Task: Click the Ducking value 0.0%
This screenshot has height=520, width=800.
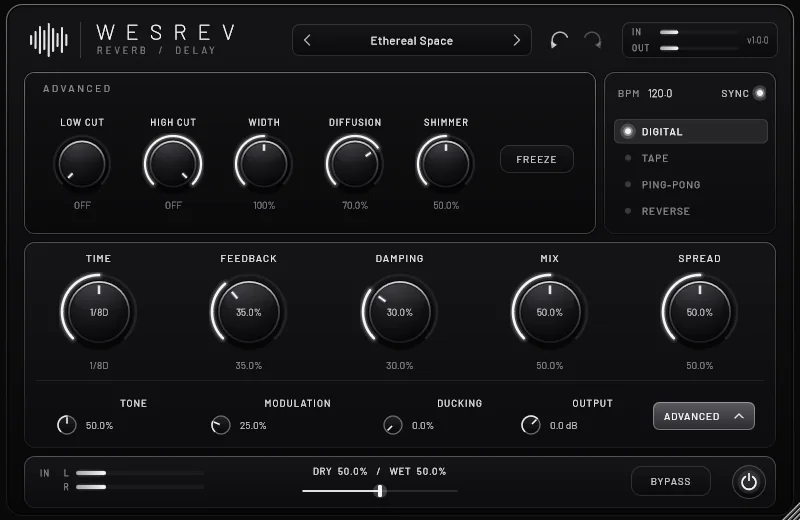Action: (x=422, y=426)
